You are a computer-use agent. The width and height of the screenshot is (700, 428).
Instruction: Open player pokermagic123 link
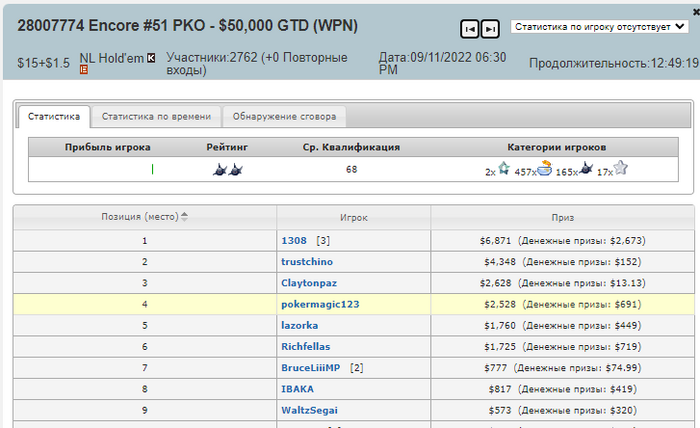click(320, 304)
